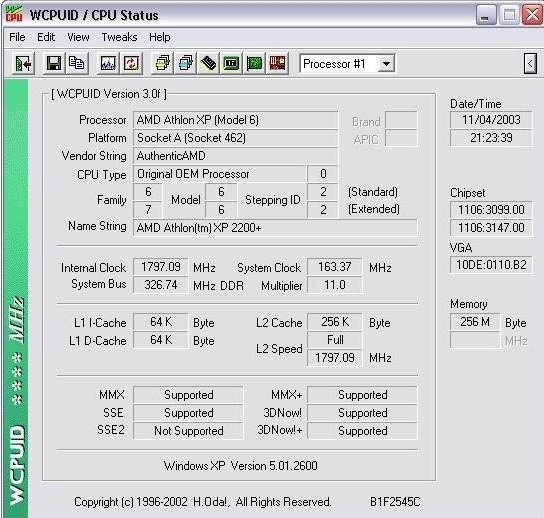
Task: Open the Help menu
Action: (160, 37)
